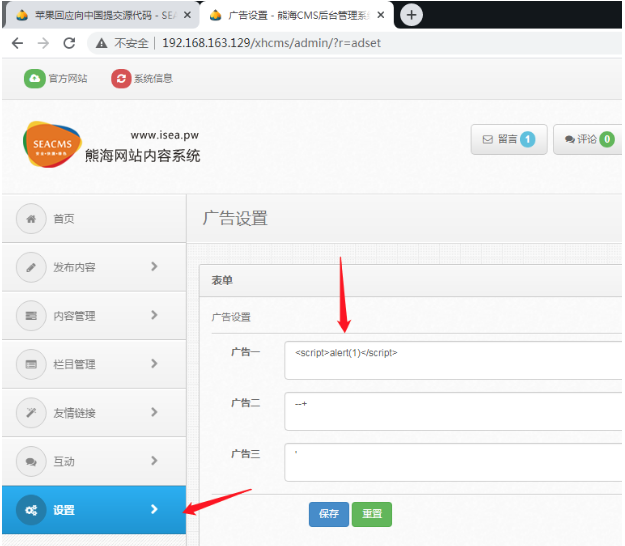
Task: Go back using the browser back arrow
Action: coord(18,43)
